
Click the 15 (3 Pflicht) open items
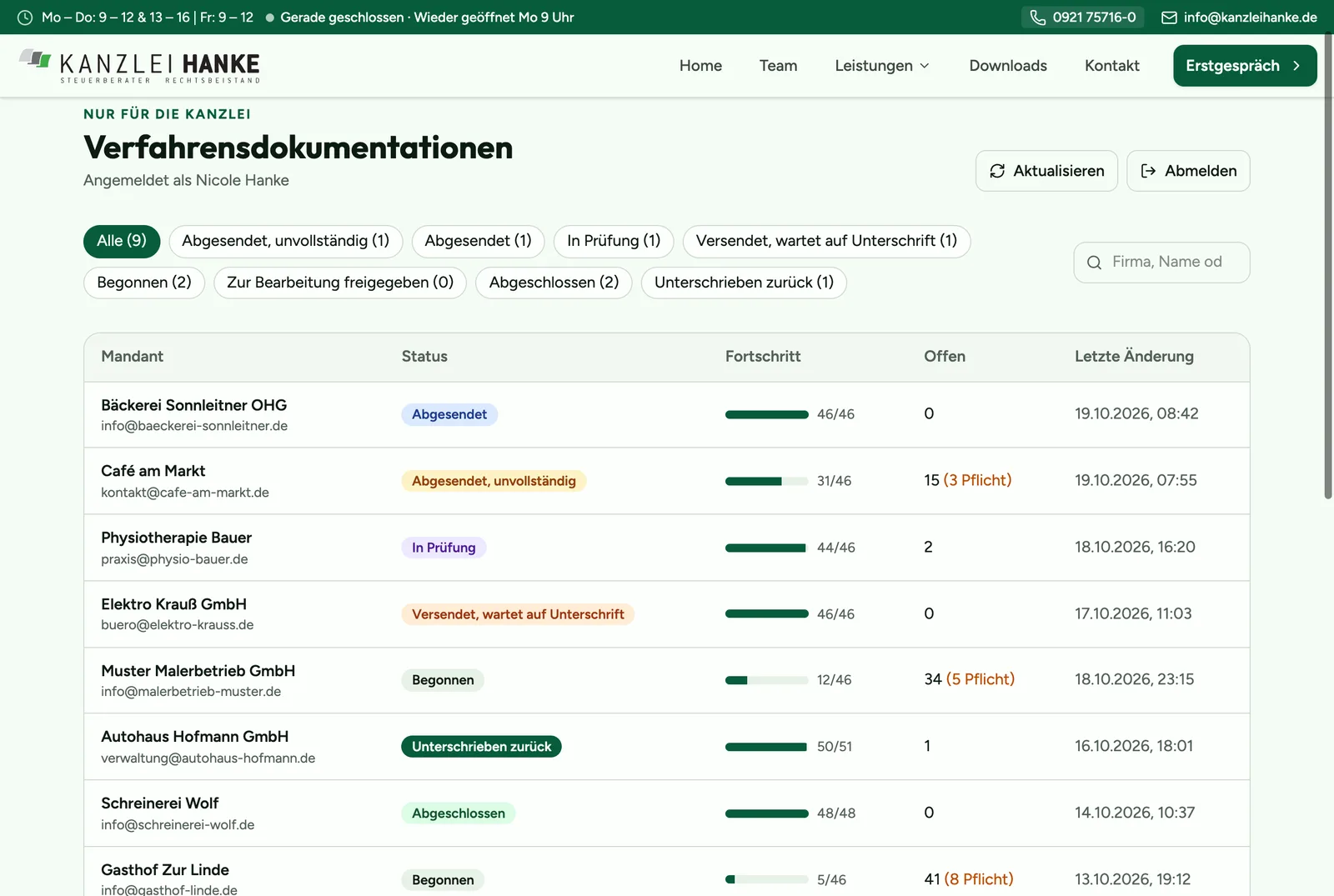click(967, 480)
